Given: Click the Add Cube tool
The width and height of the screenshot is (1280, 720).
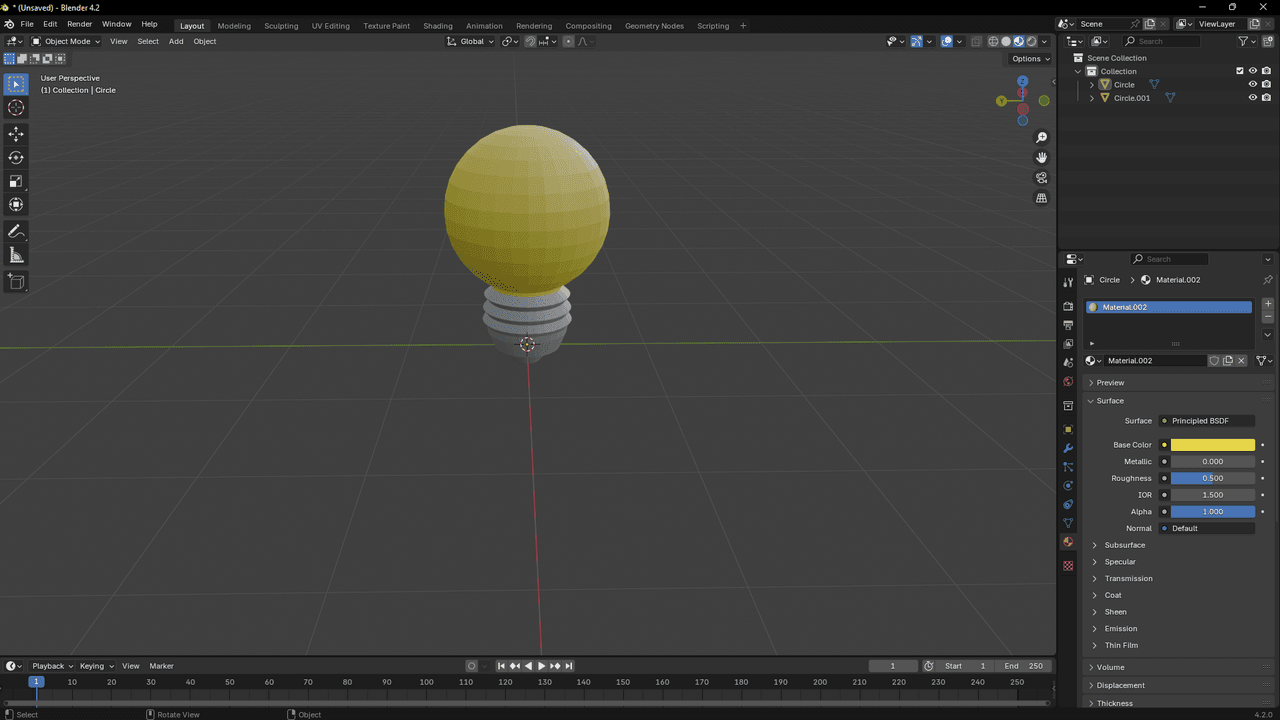Looking at the screenshot, I should (x=16, y=282).
